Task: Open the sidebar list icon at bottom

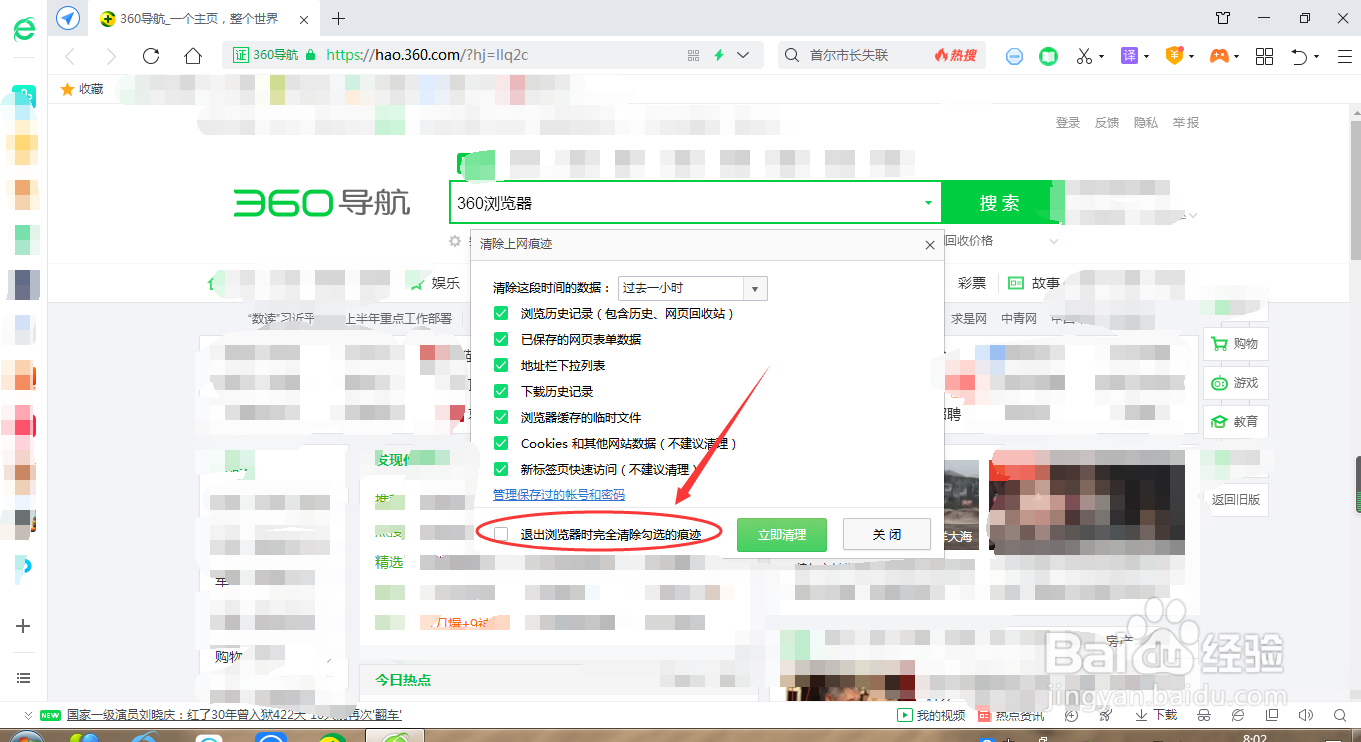Action: coord(23,678)
